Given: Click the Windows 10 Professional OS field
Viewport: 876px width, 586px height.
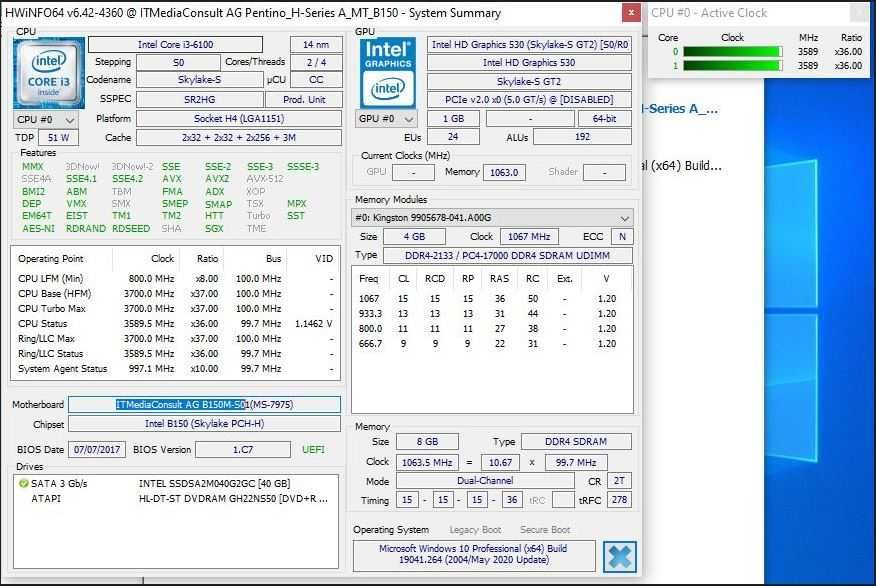Looking at the screenshot, I should click(x=474, y=555).
